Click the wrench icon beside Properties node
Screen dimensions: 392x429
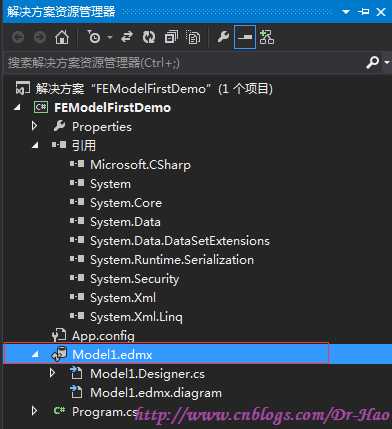[59, 126]
